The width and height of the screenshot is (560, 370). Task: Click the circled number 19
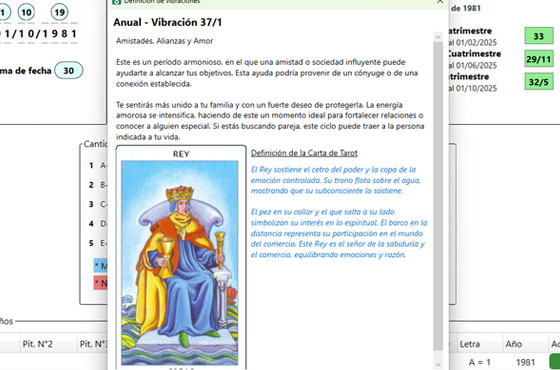pos(59,13)
